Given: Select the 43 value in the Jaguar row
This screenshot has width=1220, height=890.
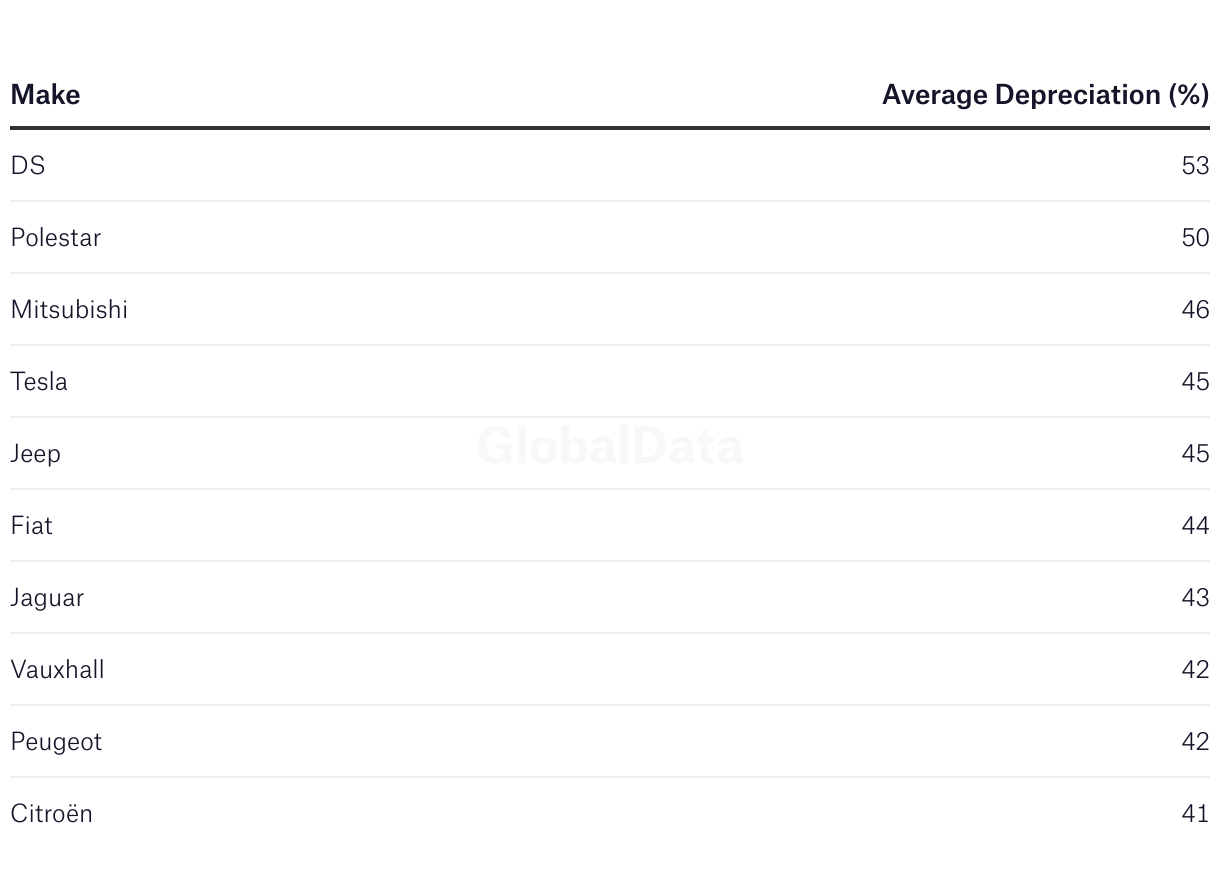Looking at the screenshot, I should point(1195,597).
